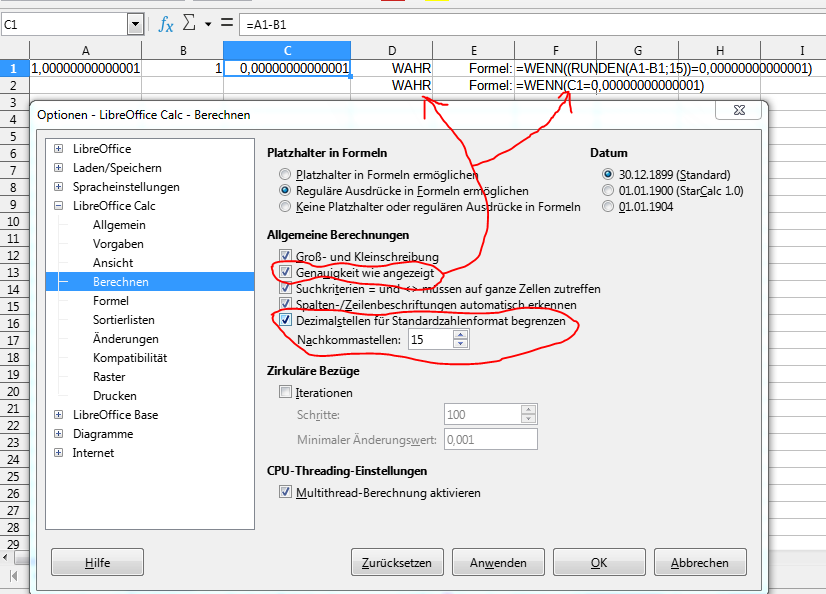Image resolution: width=826 pixels, height=594 pixels.
Task: Click the Hilfe button
Action: click(97, 562)
